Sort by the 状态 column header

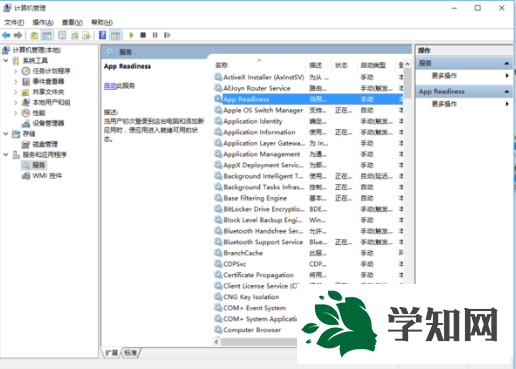coord(341,65)
